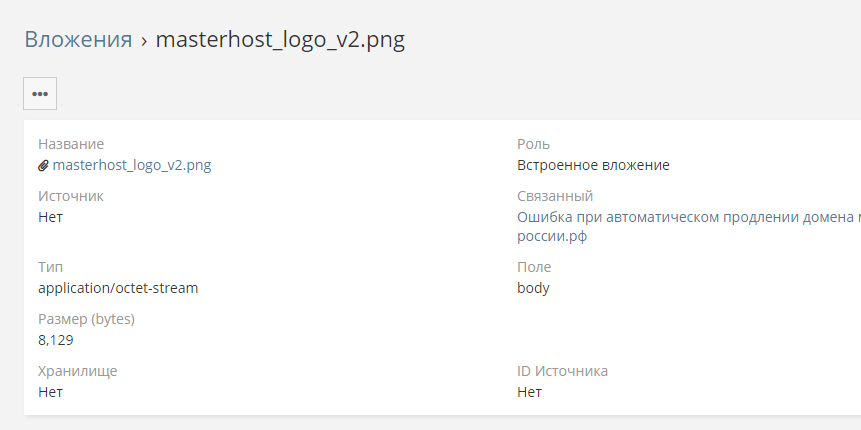Click the Поле field label
This screenshot has height=430, width=861.
tap(534, 267)
